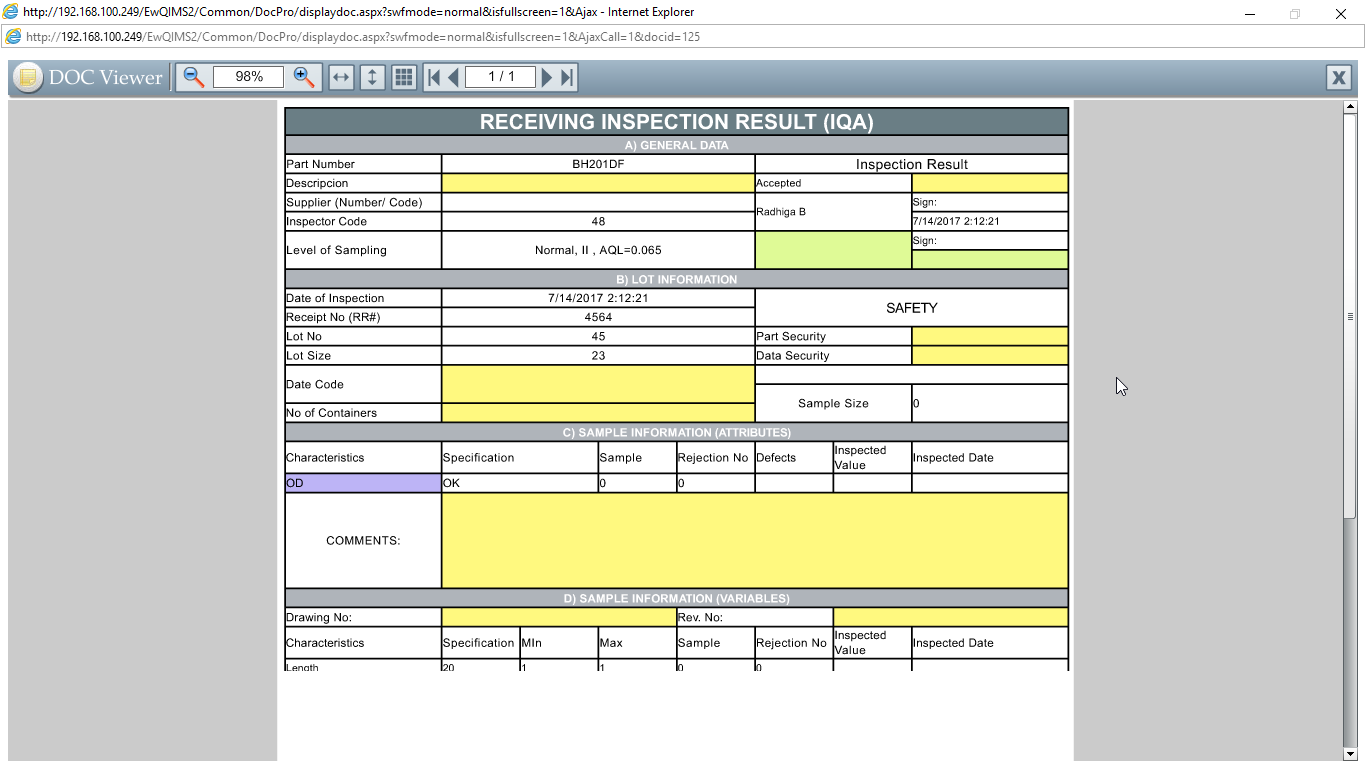The width and height of the screenshot is (1366, 768).
Task: Click D) SAMPLE INFORMATION (VARIABLES) header
Action: (677, 598)
